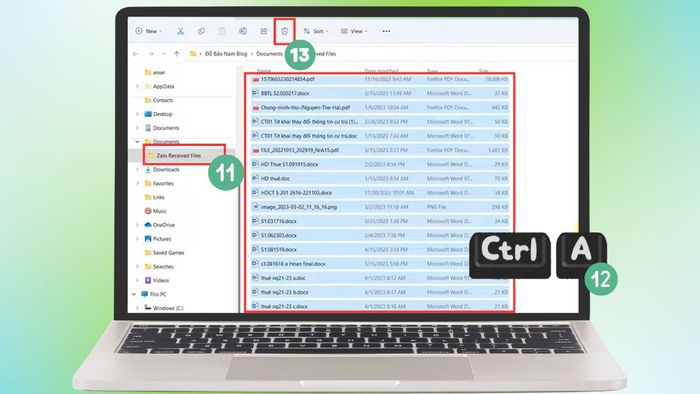Viewport: 700px width, 394px height.
Task: Open recent locations dropdown chevron
Action: (x=164, y=54)
